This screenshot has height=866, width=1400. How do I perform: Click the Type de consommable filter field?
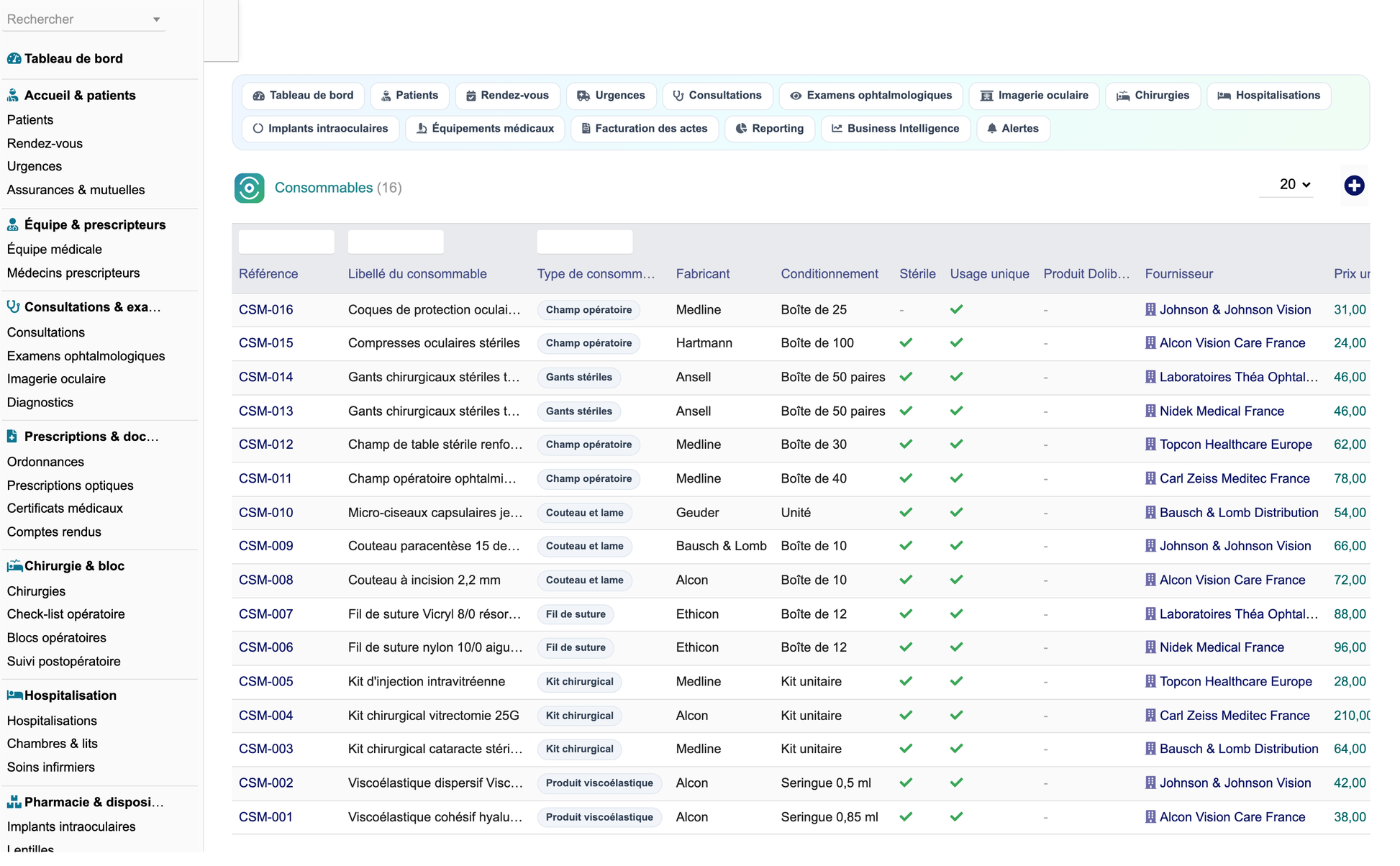click(x=585, y=242)
